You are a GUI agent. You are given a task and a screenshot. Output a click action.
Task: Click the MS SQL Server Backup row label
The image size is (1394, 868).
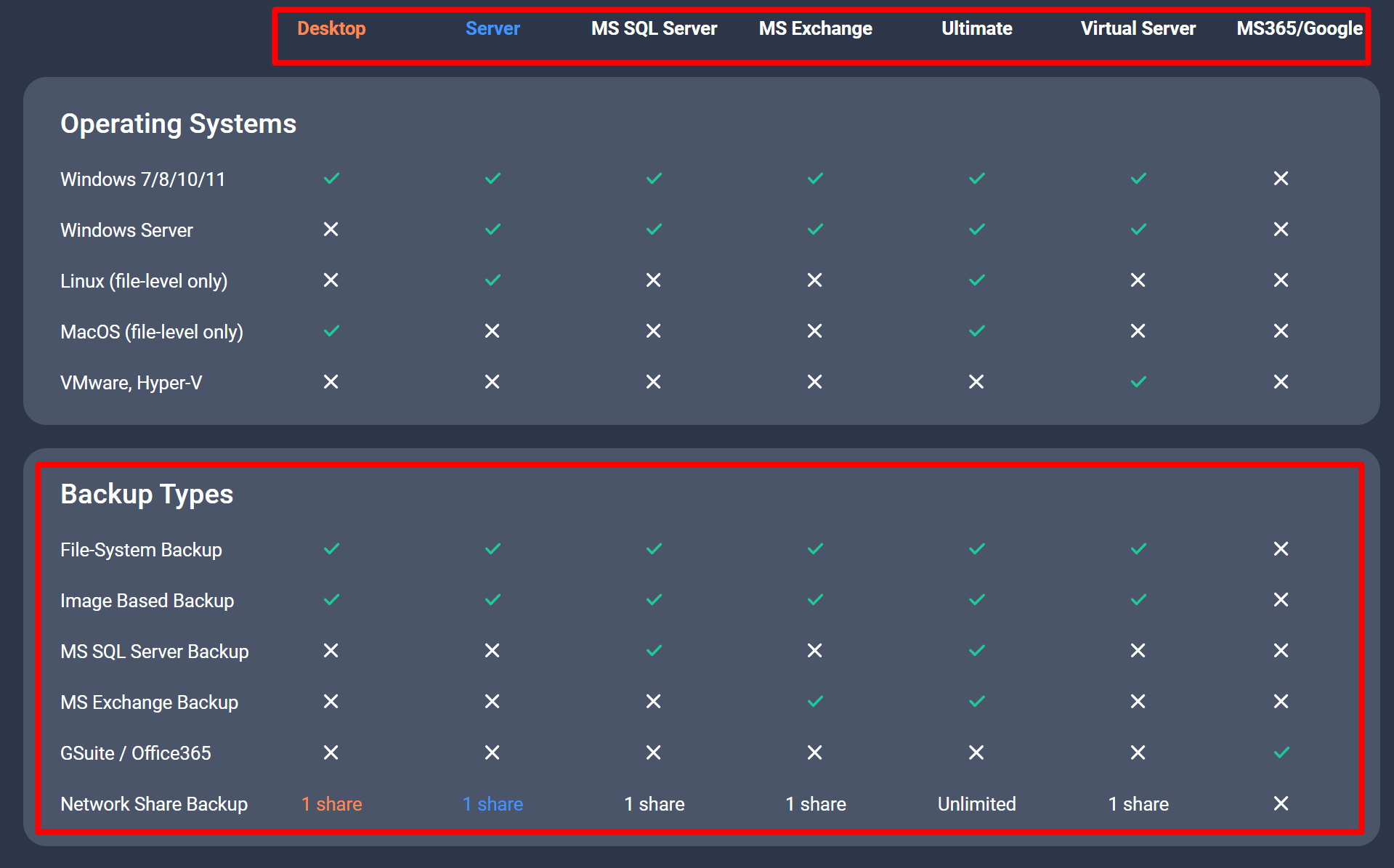[x=154, y=652]
